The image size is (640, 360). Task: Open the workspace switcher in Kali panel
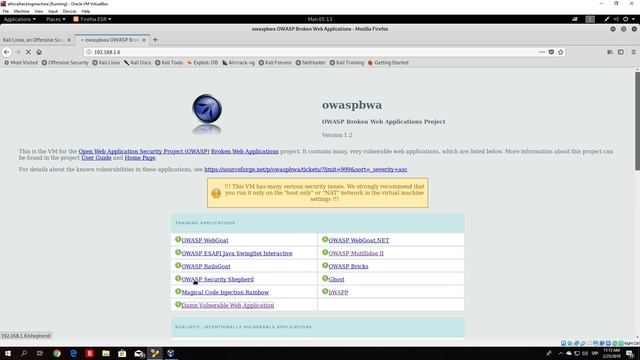[x=590, y=19]
